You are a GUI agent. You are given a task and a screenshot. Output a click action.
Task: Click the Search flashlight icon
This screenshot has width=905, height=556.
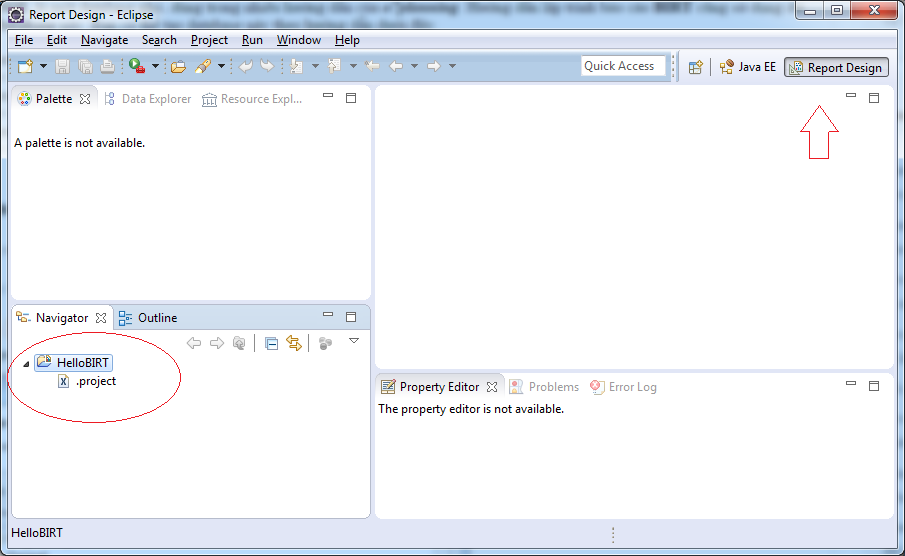(203, 66)
